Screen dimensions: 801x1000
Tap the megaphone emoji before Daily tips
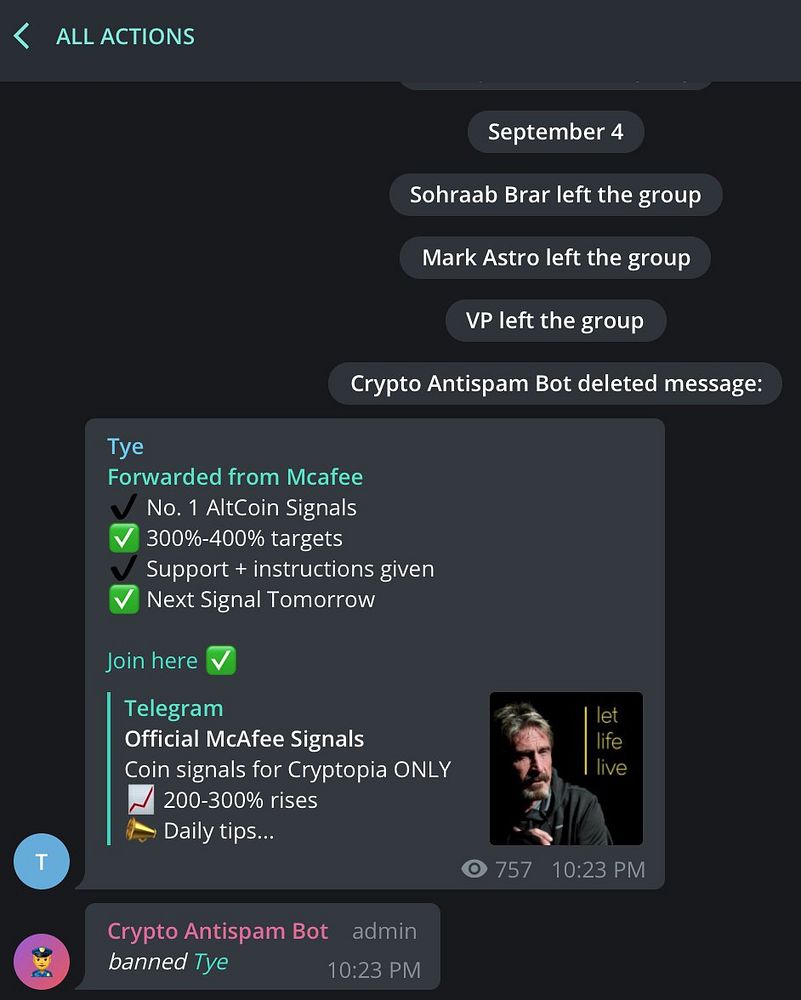[x=140, y=830]
